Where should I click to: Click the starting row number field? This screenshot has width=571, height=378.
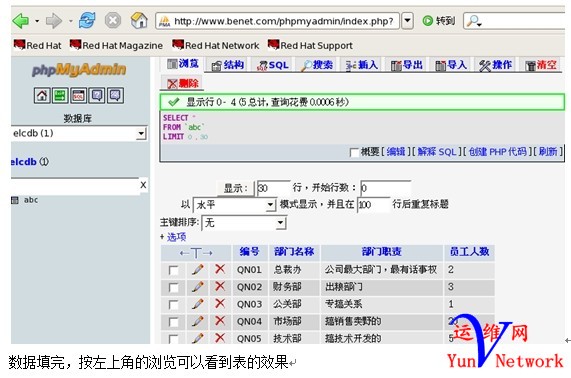[385, 188]
